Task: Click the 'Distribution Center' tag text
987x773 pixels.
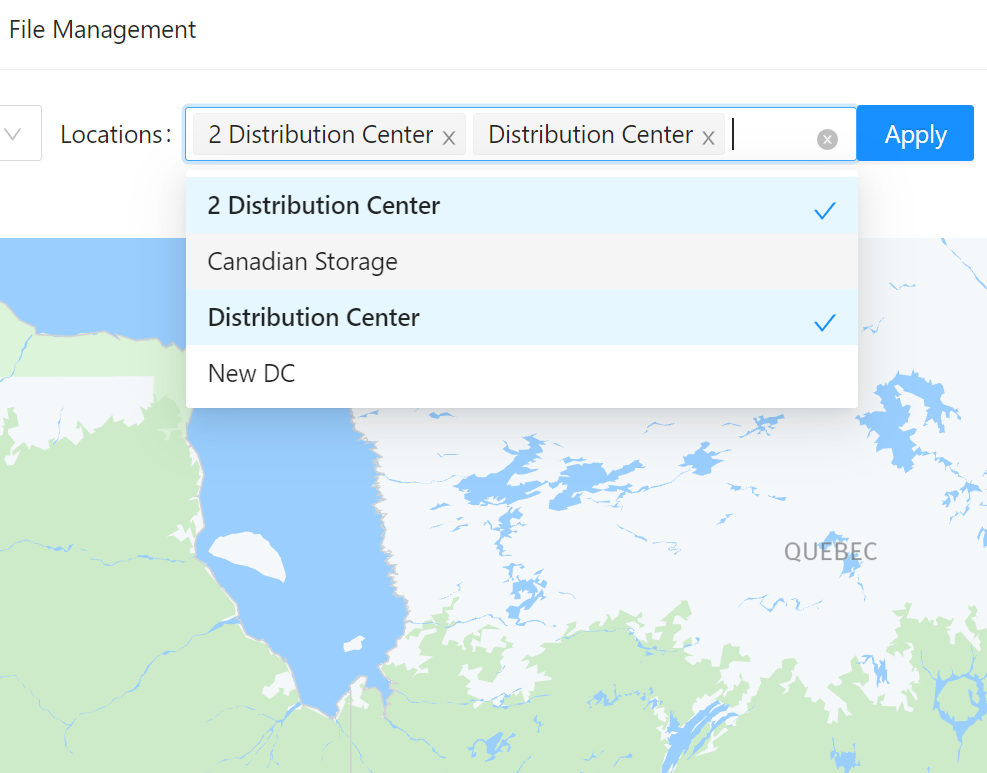Action: point(590,134)
